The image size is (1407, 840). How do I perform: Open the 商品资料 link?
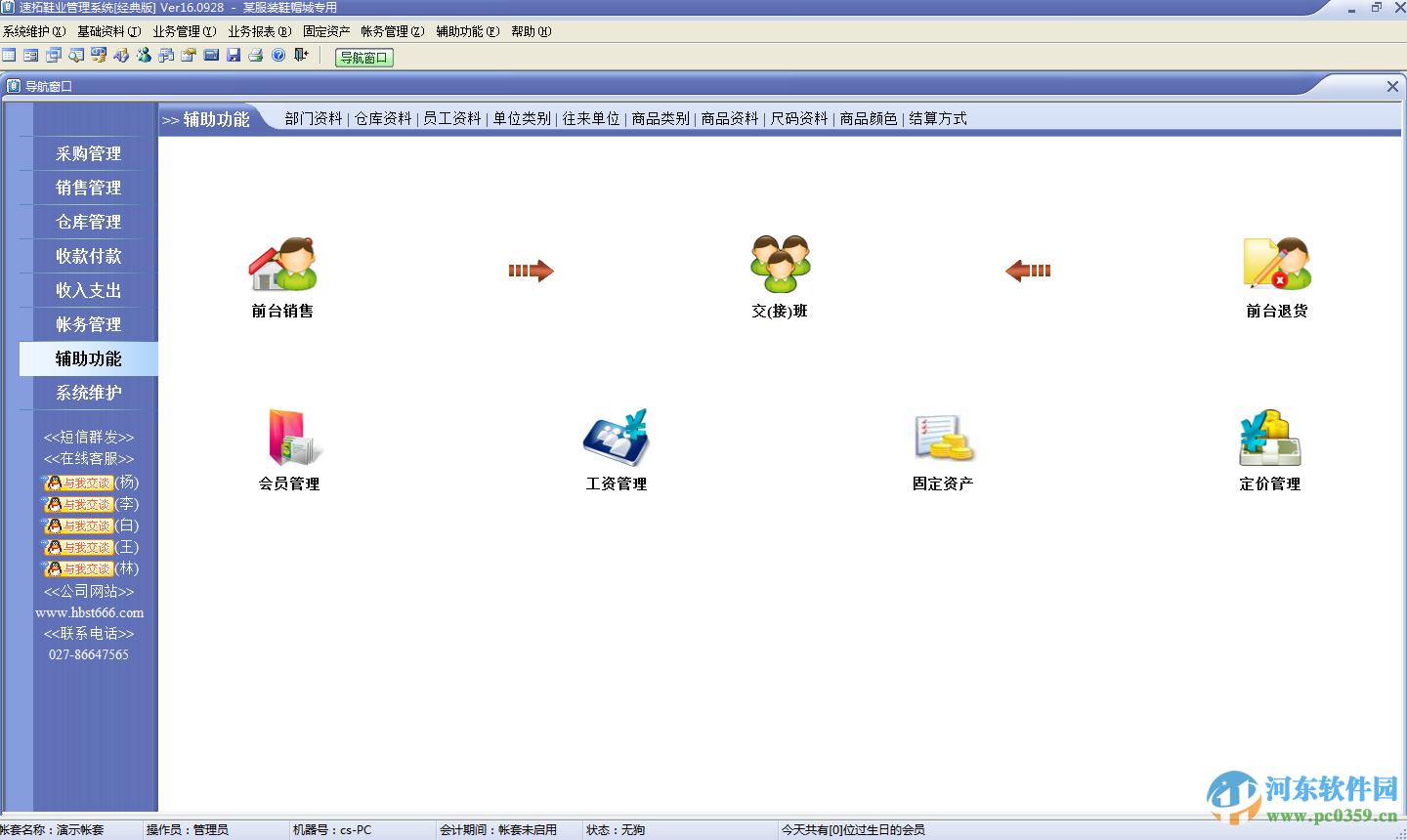click(x=730, y=118)
